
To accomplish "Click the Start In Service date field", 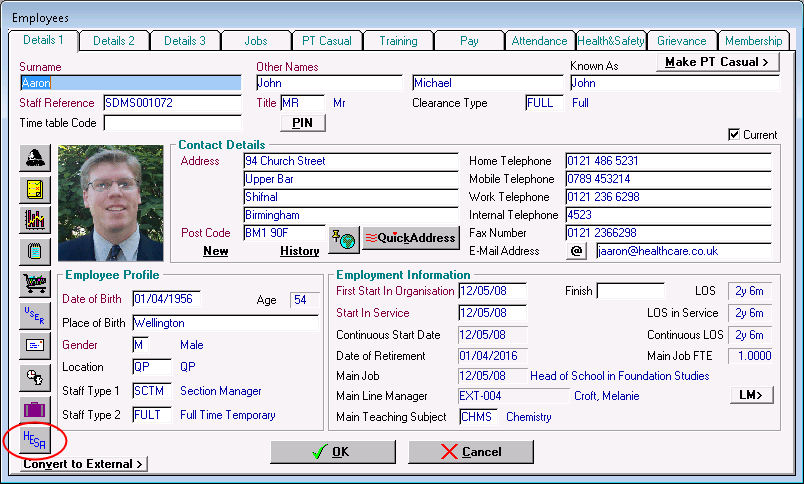I will pos(493,313).
